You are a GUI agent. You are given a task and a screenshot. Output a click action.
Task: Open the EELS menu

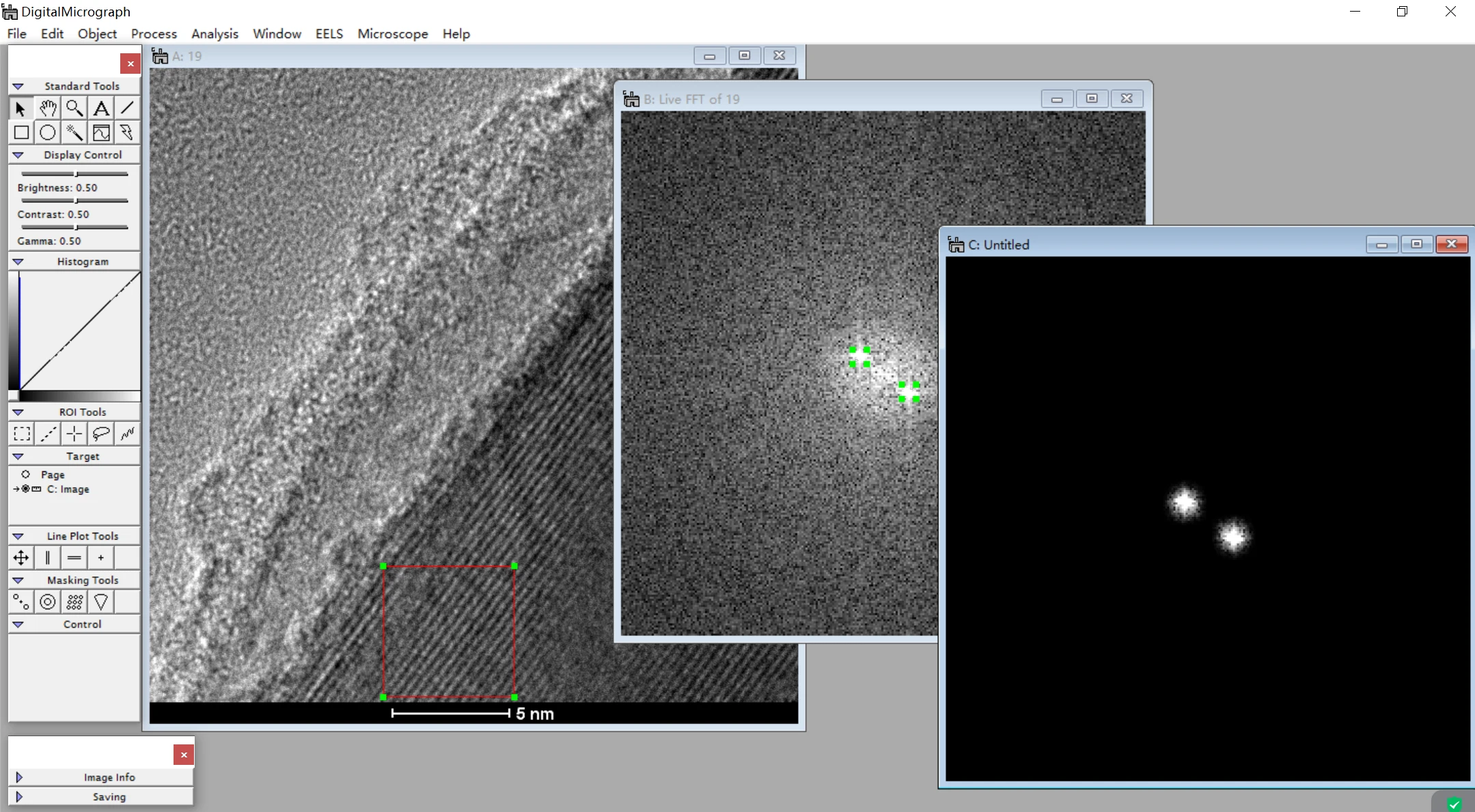pyautogui.click(x=329, y=33)
